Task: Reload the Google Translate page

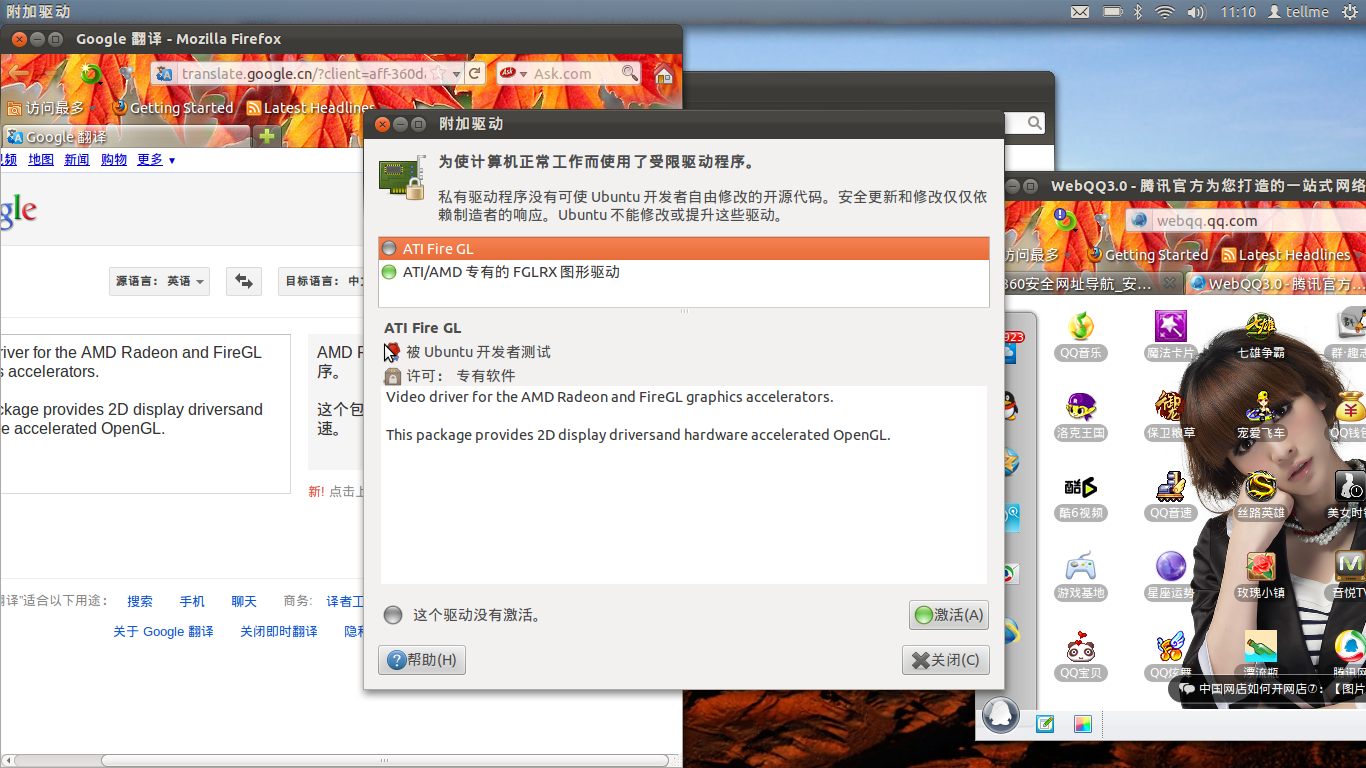Action: pos(475,73)
